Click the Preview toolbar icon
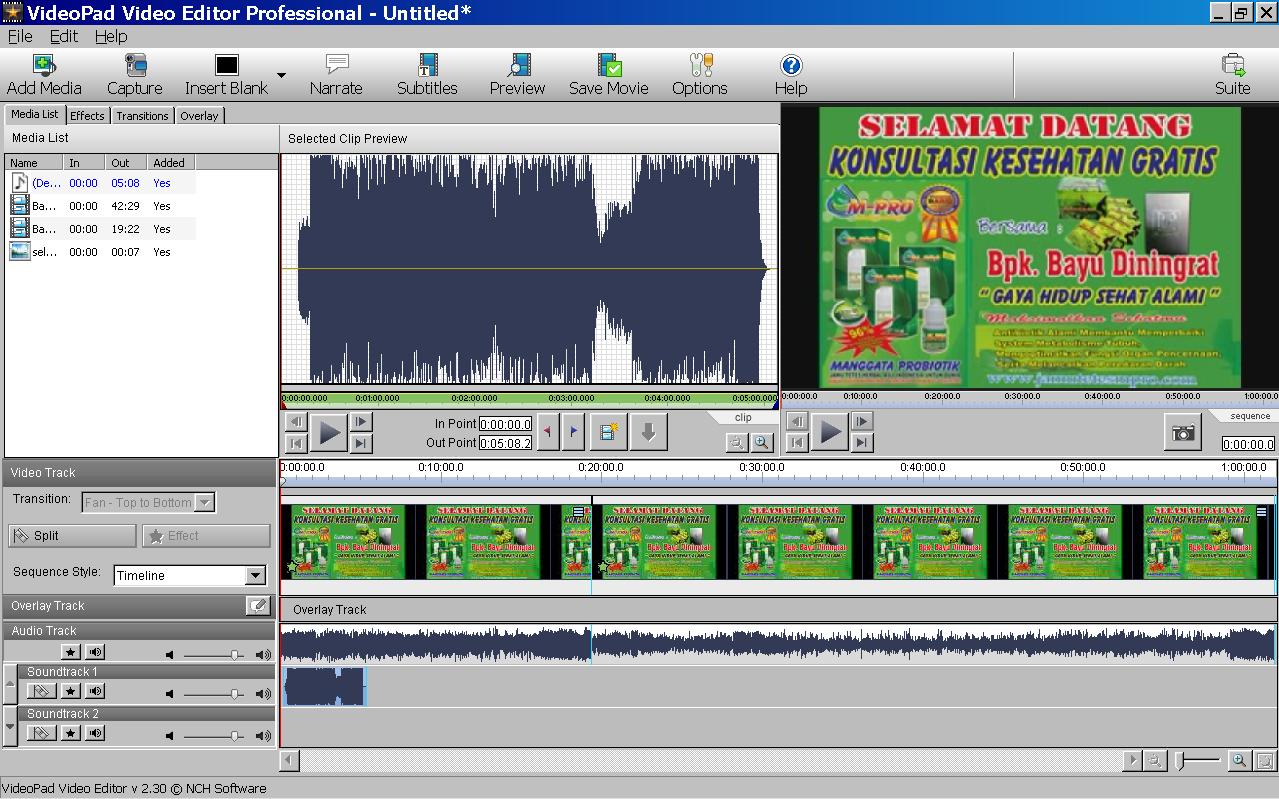Viewport: 1279px width, 799px height. point(518,66)
